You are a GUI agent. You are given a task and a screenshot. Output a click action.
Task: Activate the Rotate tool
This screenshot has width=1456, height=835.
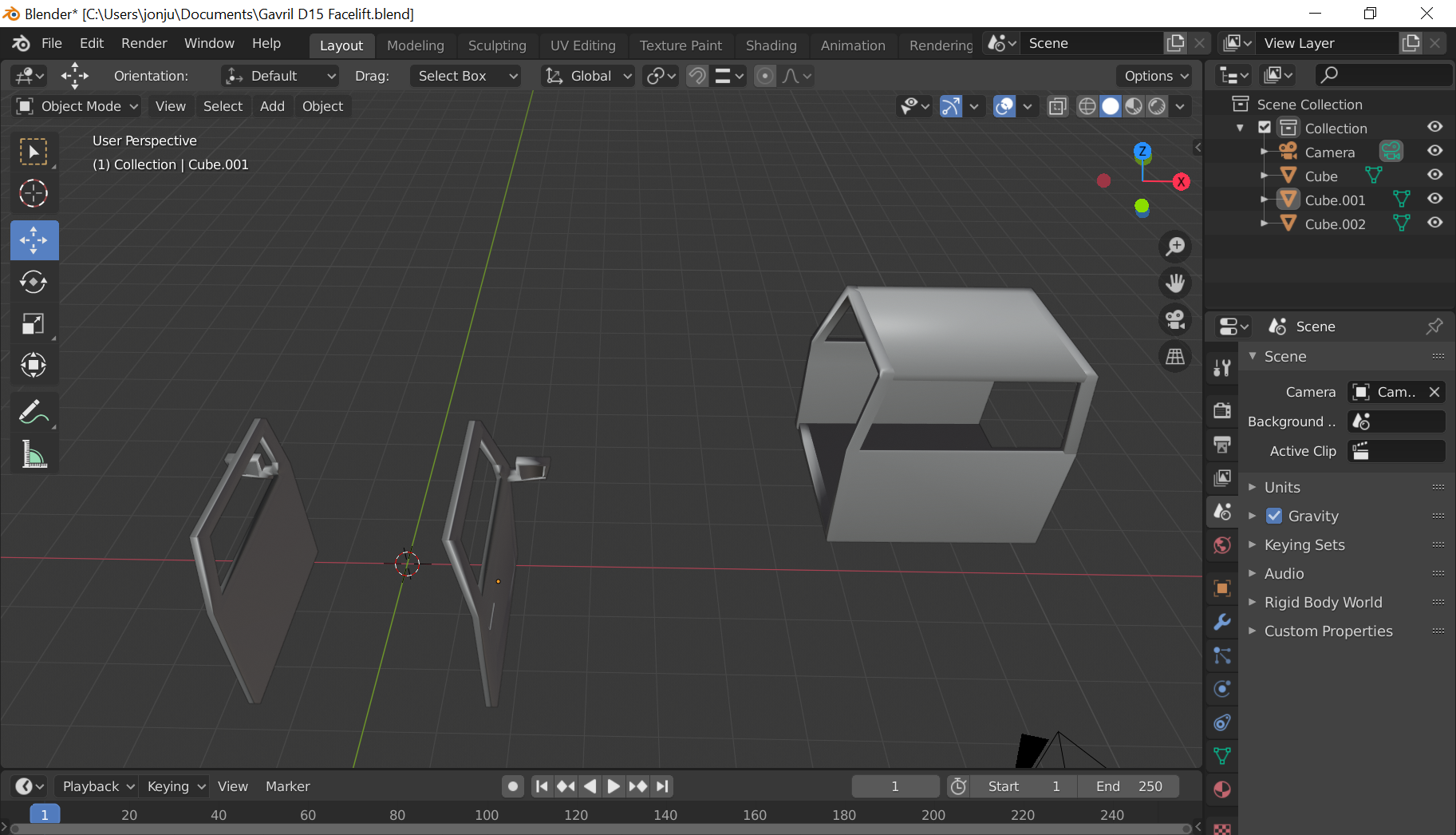(34, 282)
